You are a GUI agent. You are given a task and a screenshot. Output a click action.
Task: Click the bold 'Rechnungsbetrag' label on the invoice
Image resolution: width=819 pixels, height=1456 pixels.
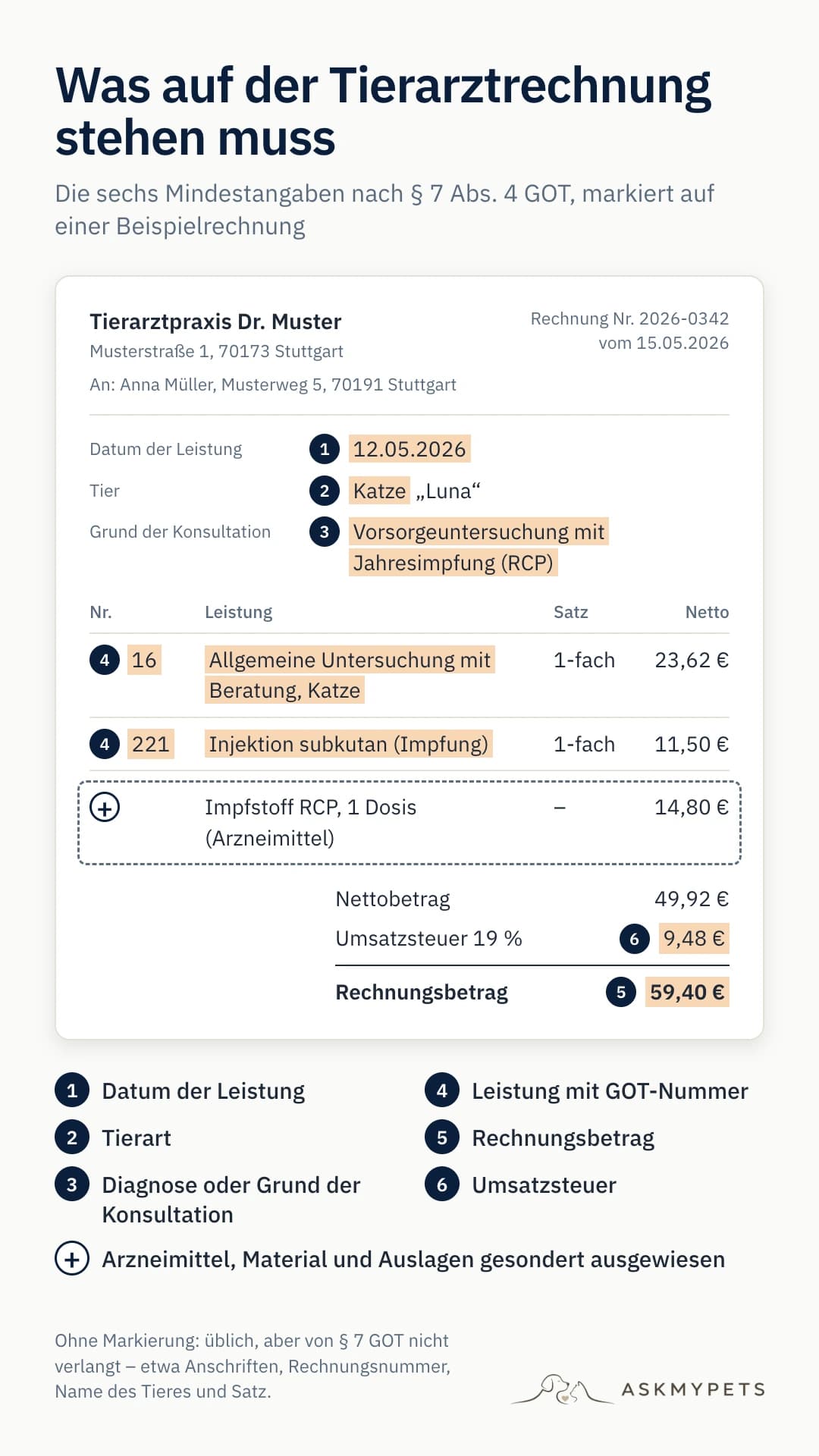422,992
